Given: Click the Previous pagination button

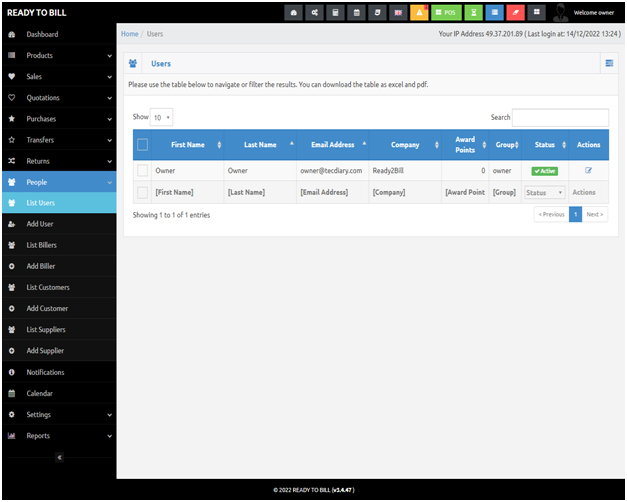Looking at the screenshot, I should 551,215.
